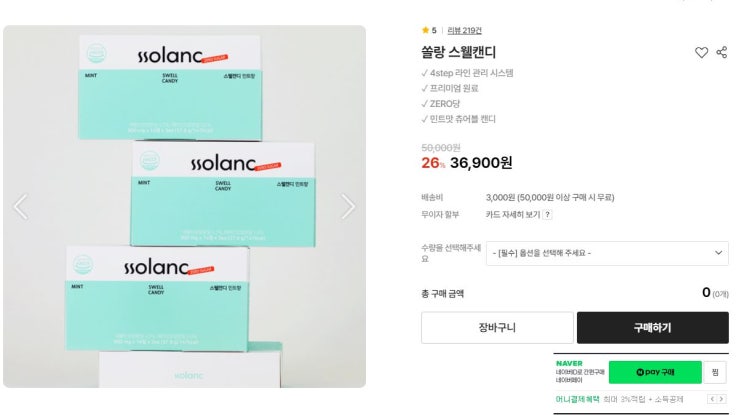Open the 리뷰 219건 reviews link

click(464, 30)
